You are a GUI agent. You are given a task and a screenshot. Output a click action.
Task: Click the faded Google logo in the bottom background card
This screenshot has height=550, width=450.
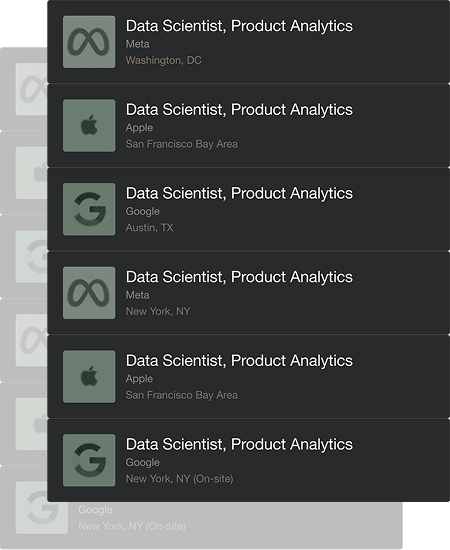click(x=42, y=508)
